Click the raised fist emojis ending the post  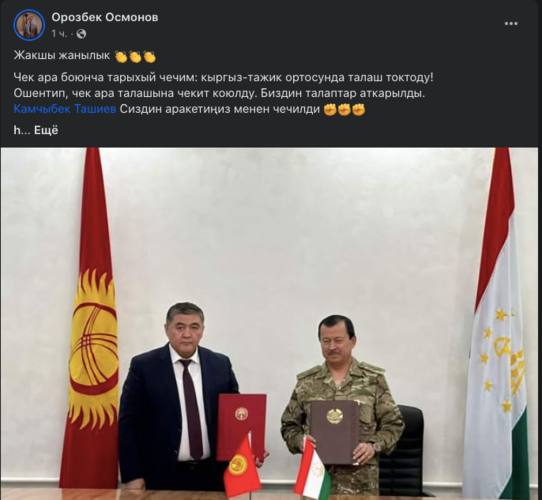(344, 110)
